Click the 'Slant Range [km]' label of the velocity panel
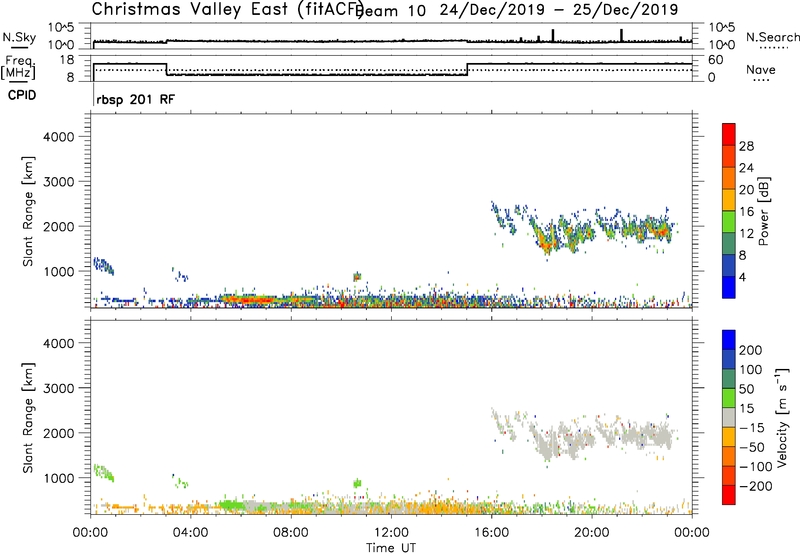Screen dimensions: 800x554 click(x=28, y=417)
